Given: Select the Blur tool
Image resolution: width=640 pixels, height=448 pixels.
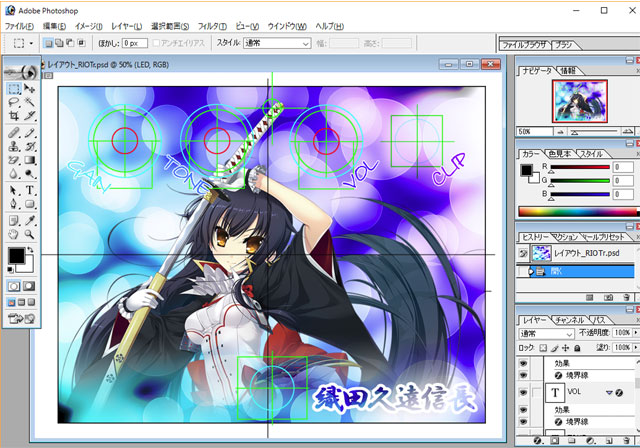Looking at the screenshot, I should click(x=14, y=174).
